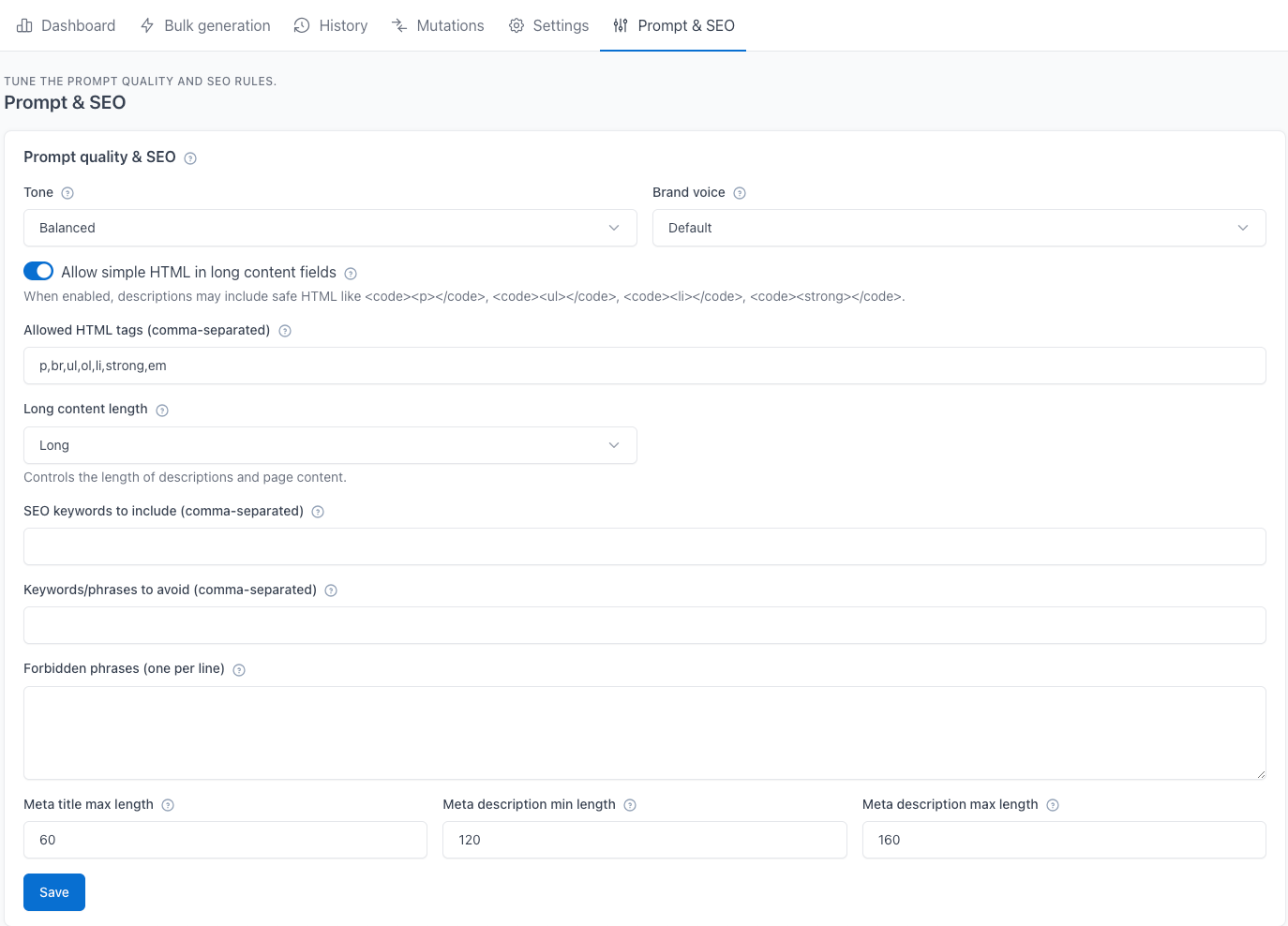Image resolution: width=1288 pixels, height=926 pixels.
Task: Switch to the Mutations tab
Action: 438,25
